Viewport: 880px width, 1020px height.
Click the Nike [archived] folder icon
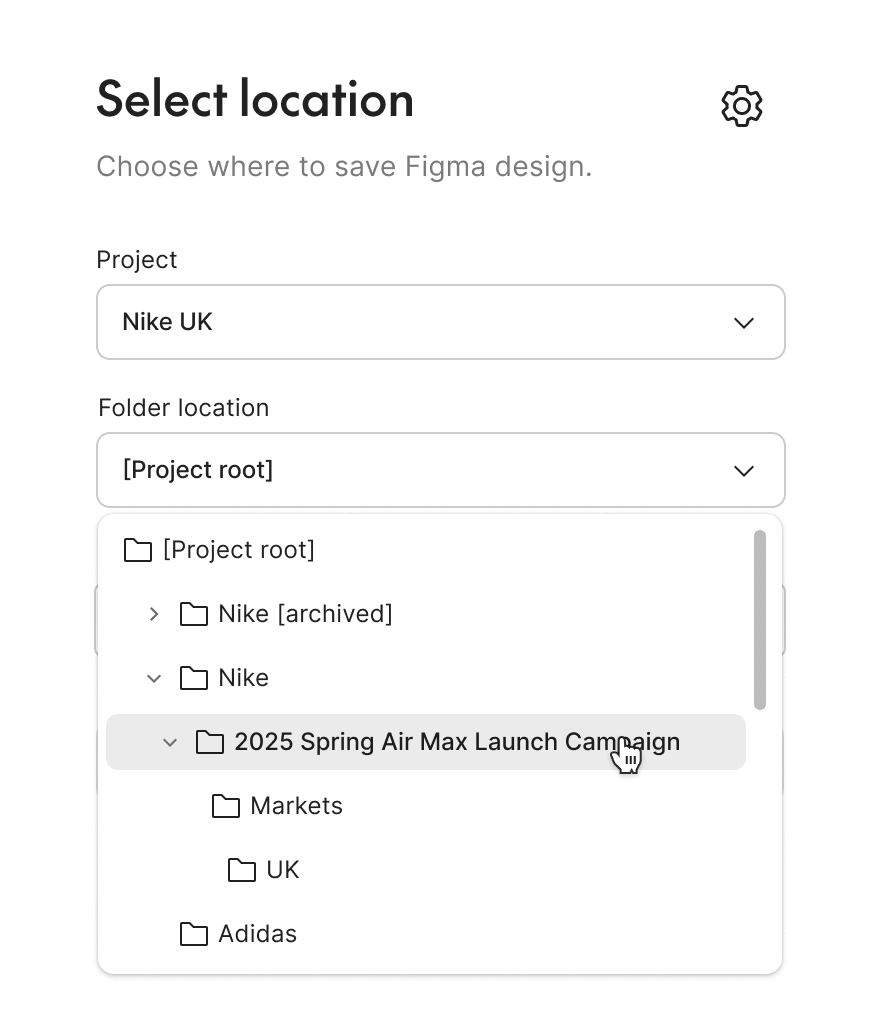pyautogui.click(x=194, y=614)
